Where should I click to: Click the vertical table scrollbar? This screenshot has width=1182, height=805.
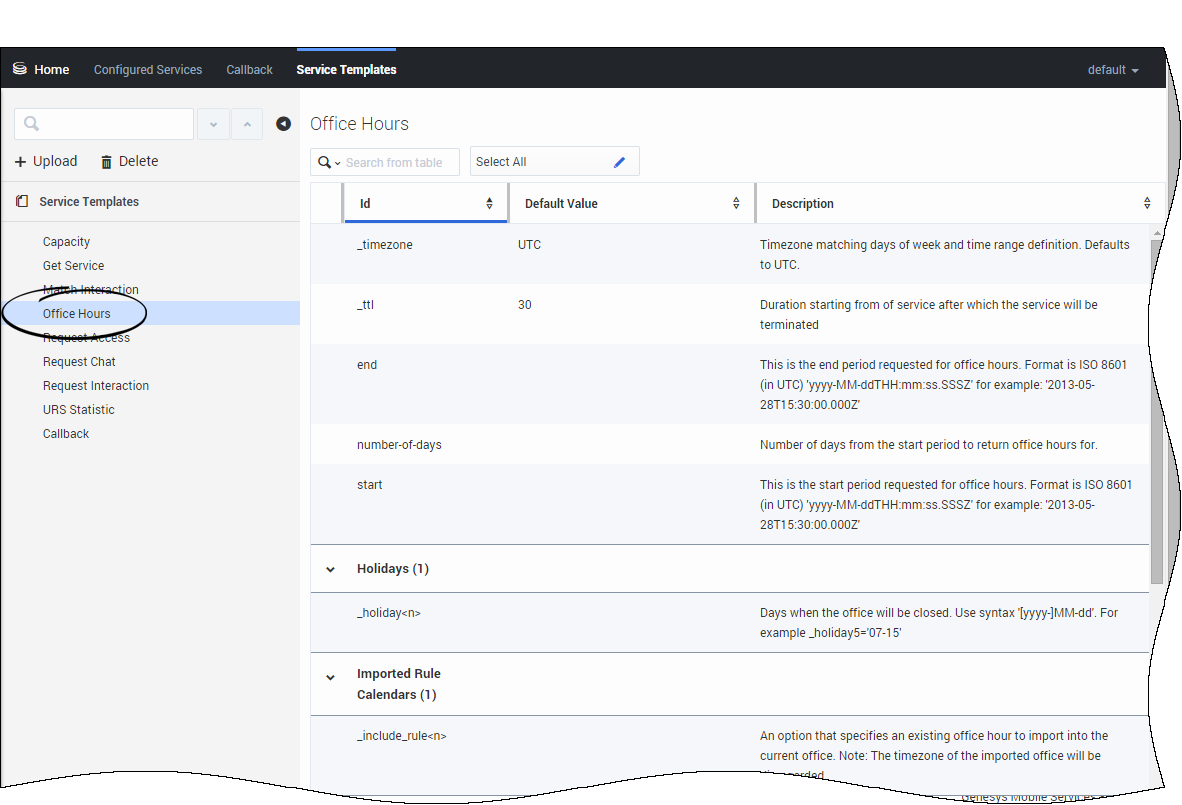click(x=1156, y=410)
